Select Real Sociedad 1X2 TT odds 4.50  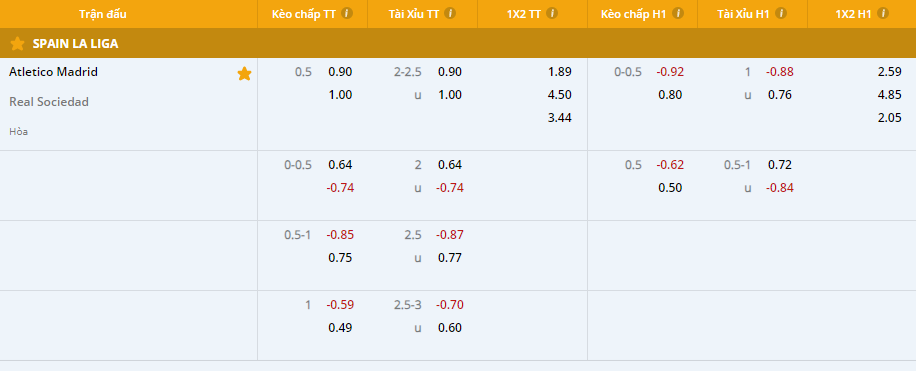tap(560, 95)
